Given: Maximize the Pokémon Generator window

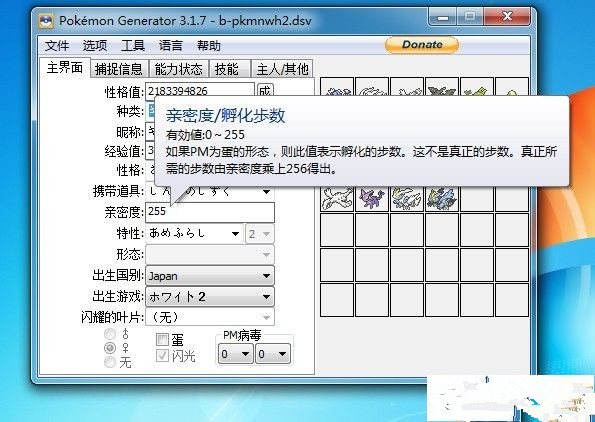Looking at the screenshot, I should [x=470, y=17].
